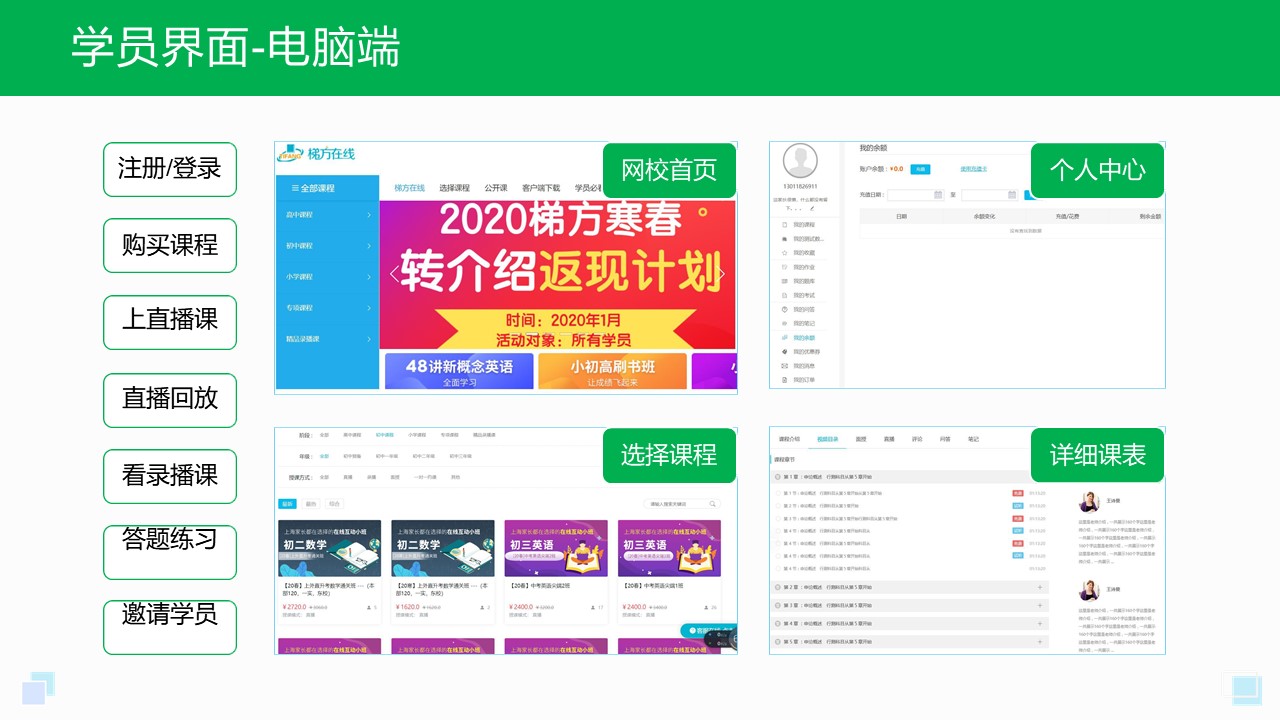Expand chapter 第3章 with plus icon
The width and height of the screenshot is (1280, 720).
[x=1040, y=605]
